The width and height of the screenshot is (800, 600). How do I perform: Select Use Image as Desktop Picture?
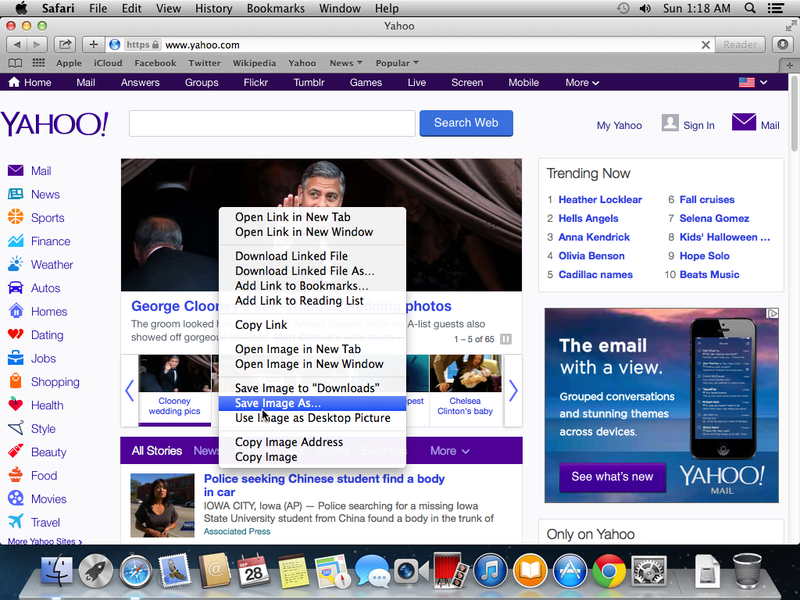[312, 418]
